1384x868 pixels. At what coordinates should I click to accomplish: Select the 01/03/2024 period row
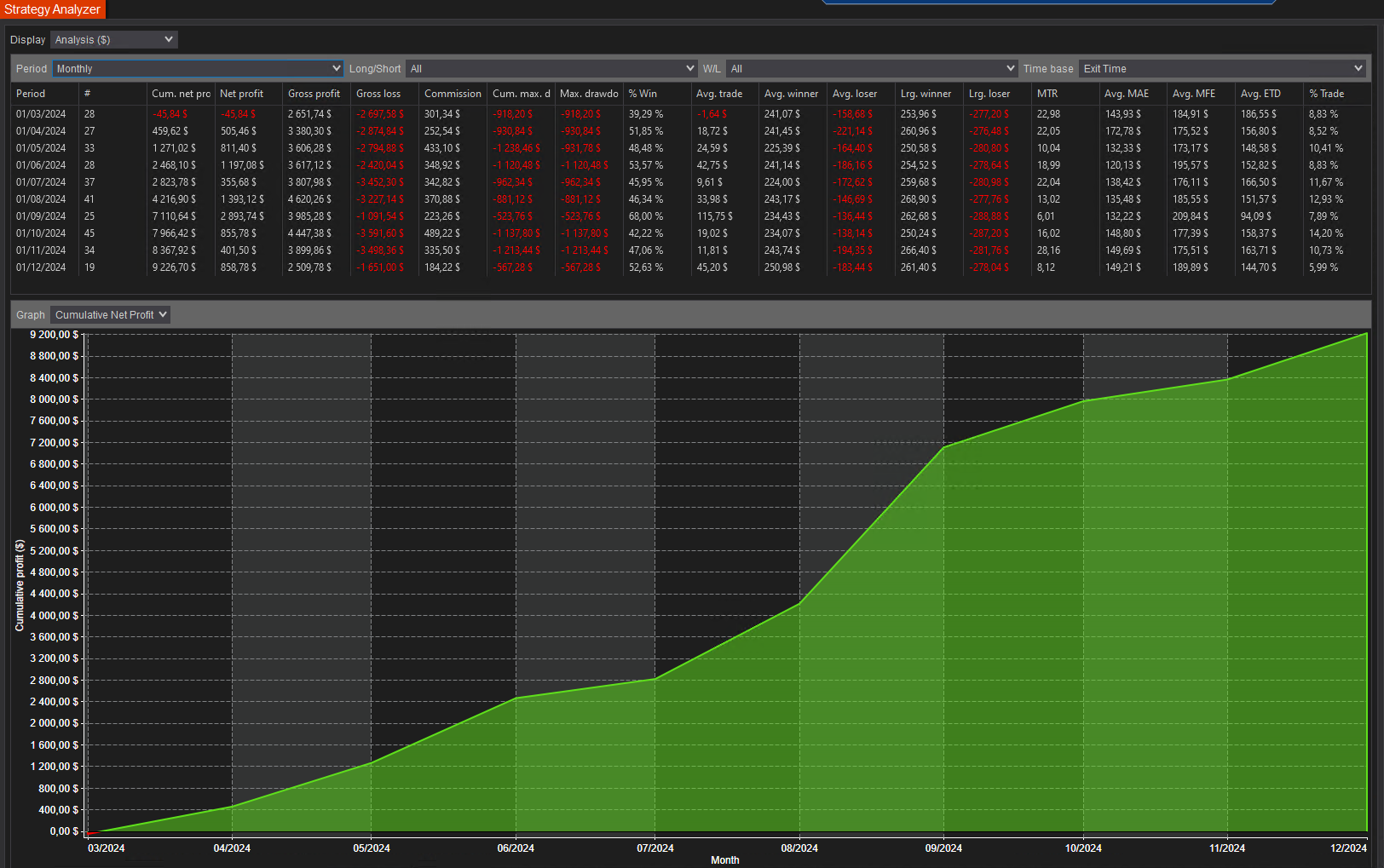(691, 114)
